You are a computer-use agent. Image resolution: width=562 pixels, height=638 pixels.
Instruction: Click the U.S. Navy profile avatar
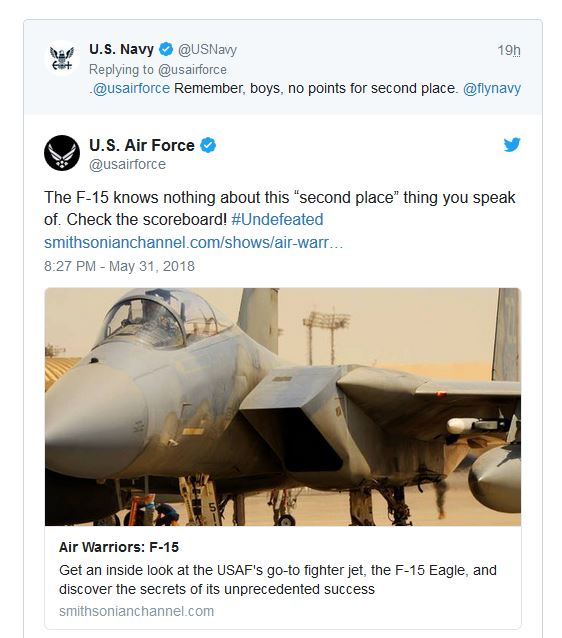pyautogui.click(x=62, y=59)
